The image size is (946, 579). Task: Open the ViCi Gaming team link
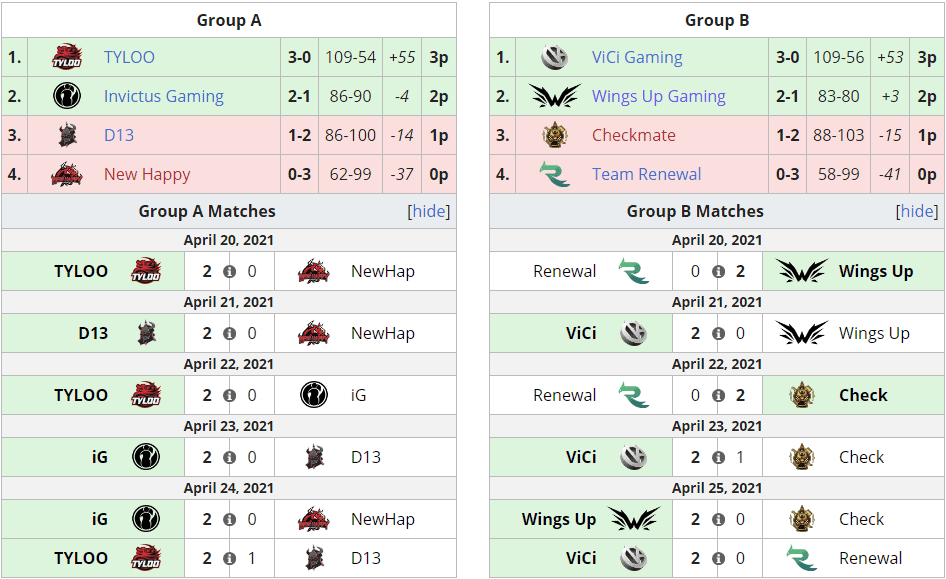637,57
